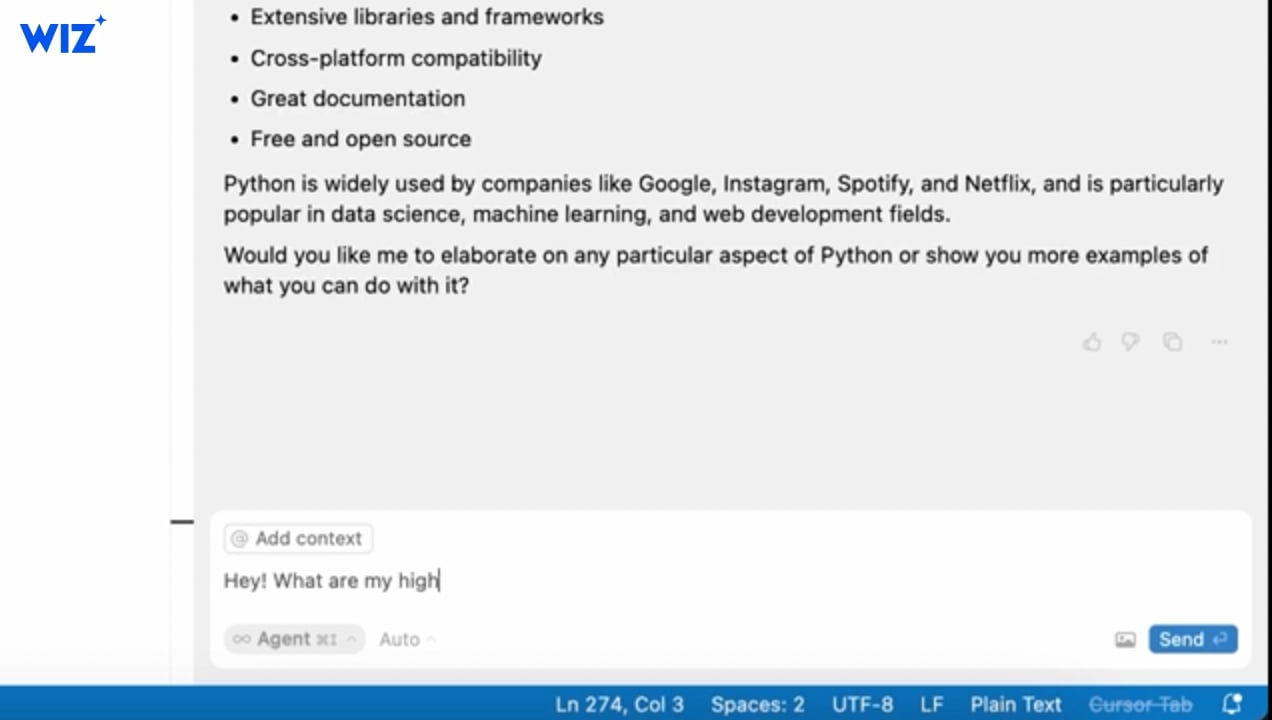Click the "Free and open source" bullet
The image size is (1272, 720).
(x=360, y=139)
